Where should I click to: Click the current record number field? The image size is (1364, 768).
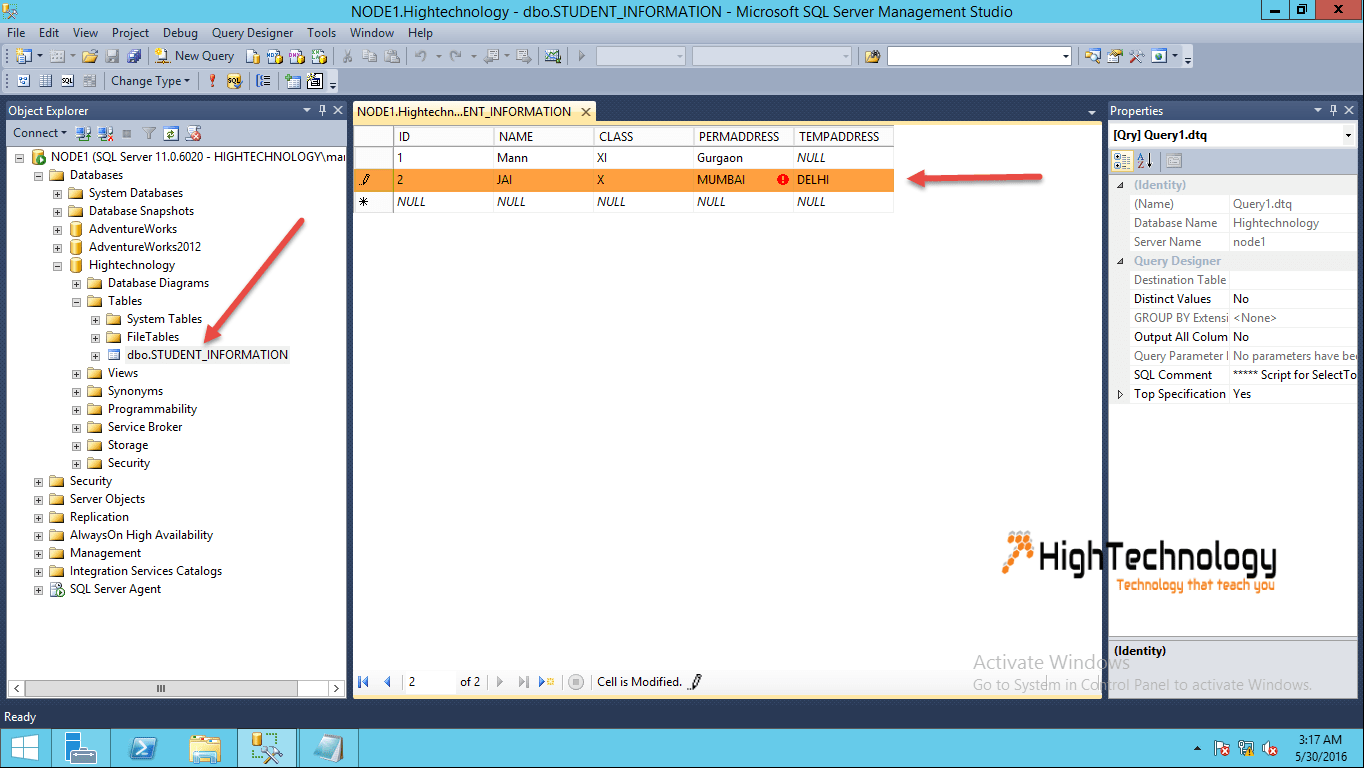click(429, 682)
